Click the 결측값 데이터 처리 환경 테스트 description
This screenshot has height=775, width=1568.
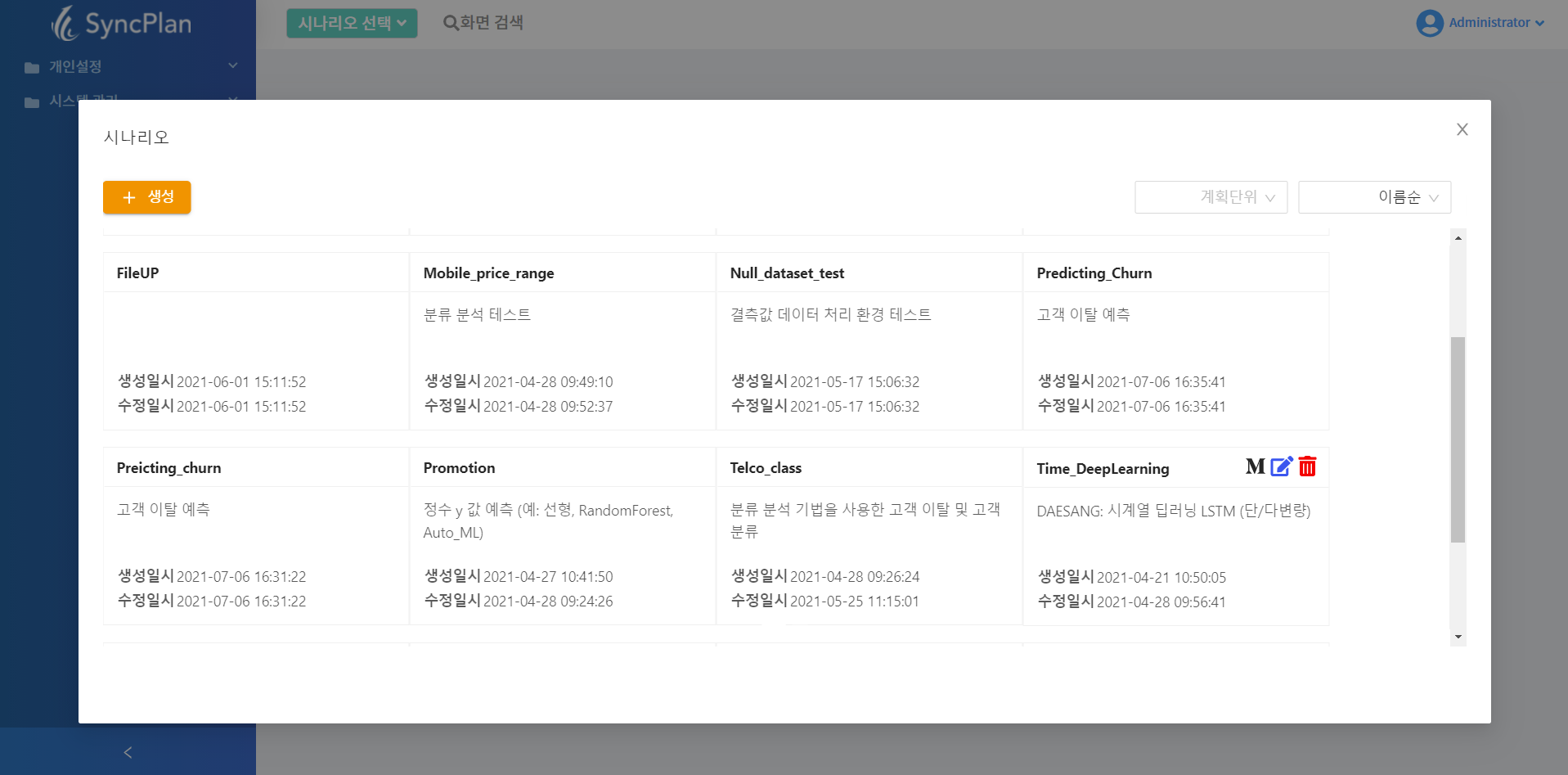(831, 314)
